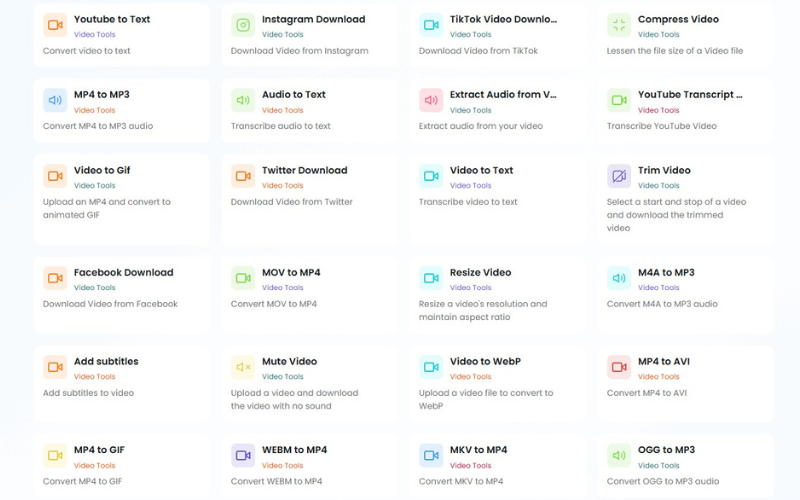Open the Resize Video title link
Screen dimensions: 800x500
pyautogui.click(x=480, y=272)
